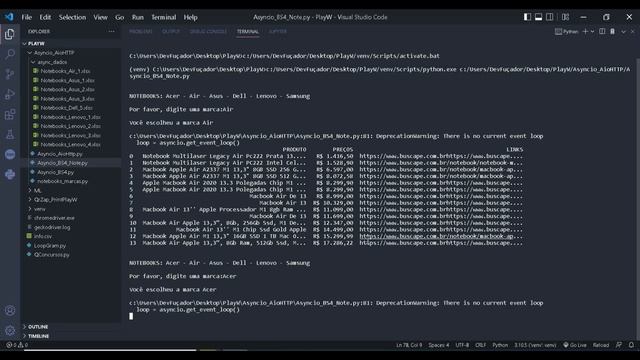This screenshot has width=640, height=360.
Task: Toggle bottom panel visibility
Action: click(x=539, y=17)
